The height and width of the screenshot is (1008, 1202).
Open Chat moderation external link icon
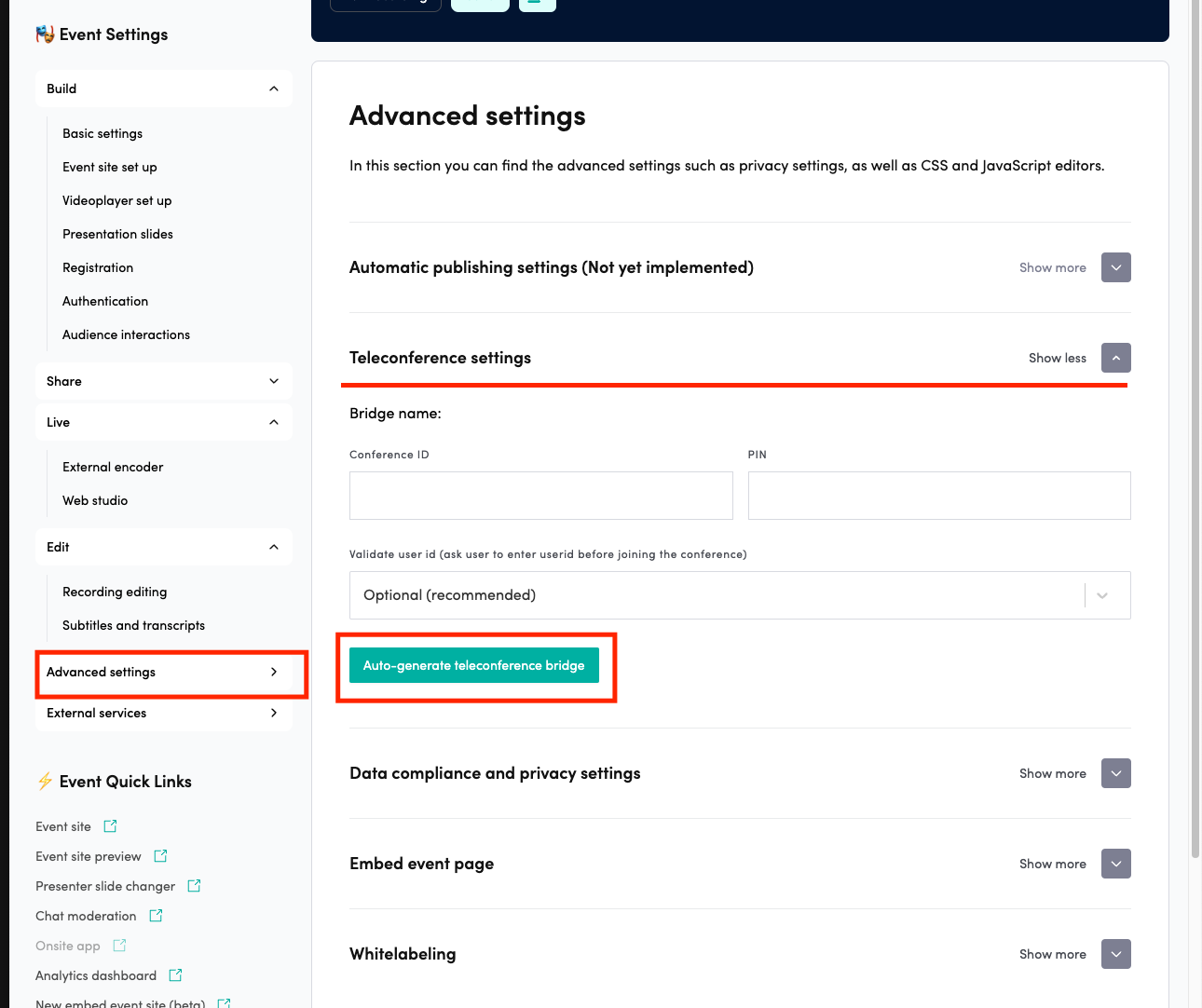(x=156, y=916)
